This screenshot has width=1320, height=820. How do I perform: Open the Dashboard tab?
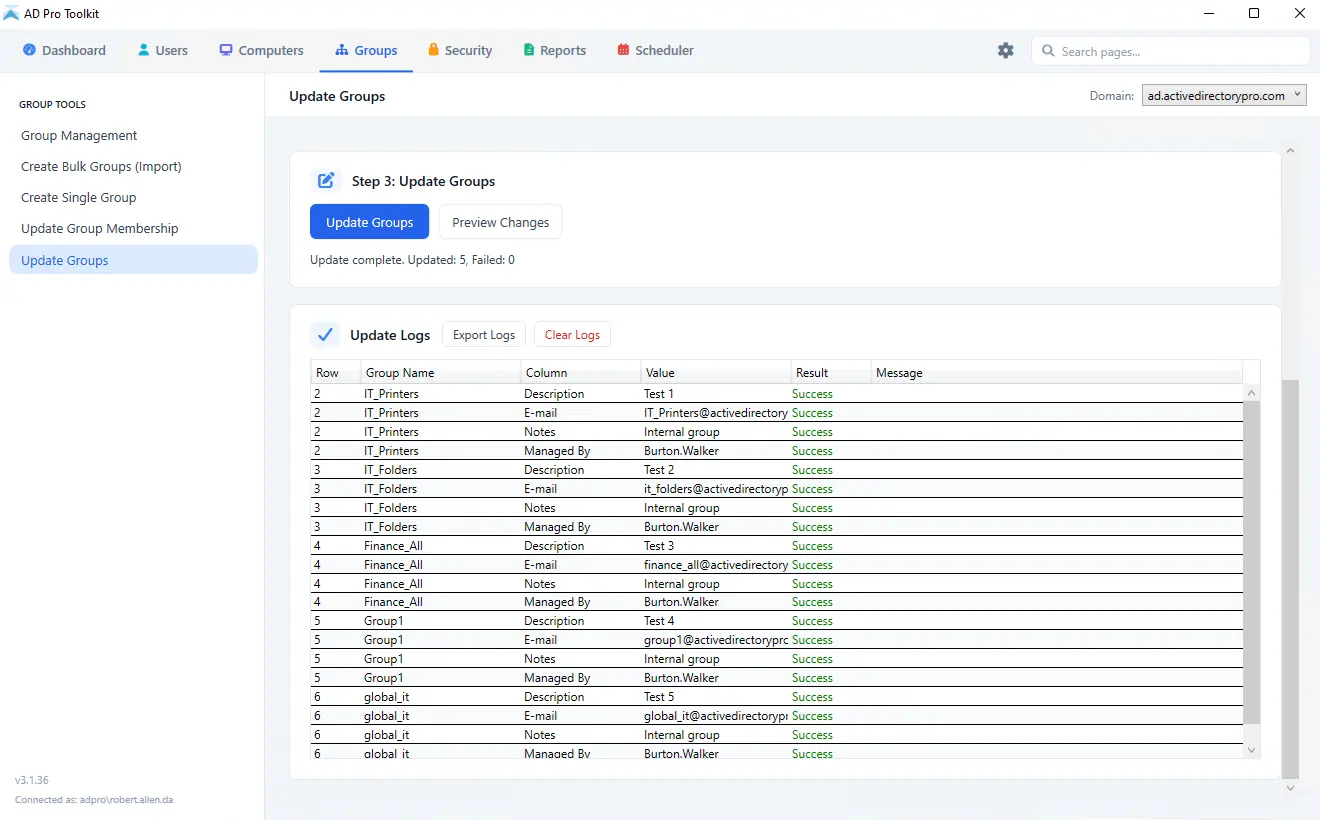click(x=64, y=50)
